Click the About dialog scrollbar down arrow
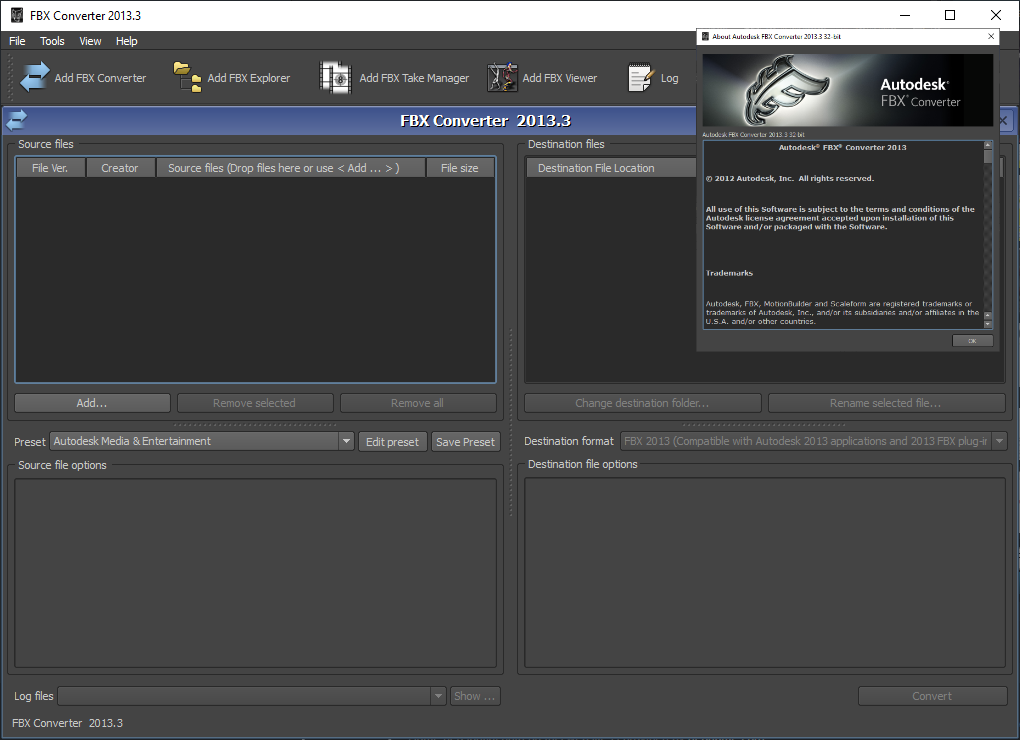This screenshot has height=740, width=1020. click(988, 324)
